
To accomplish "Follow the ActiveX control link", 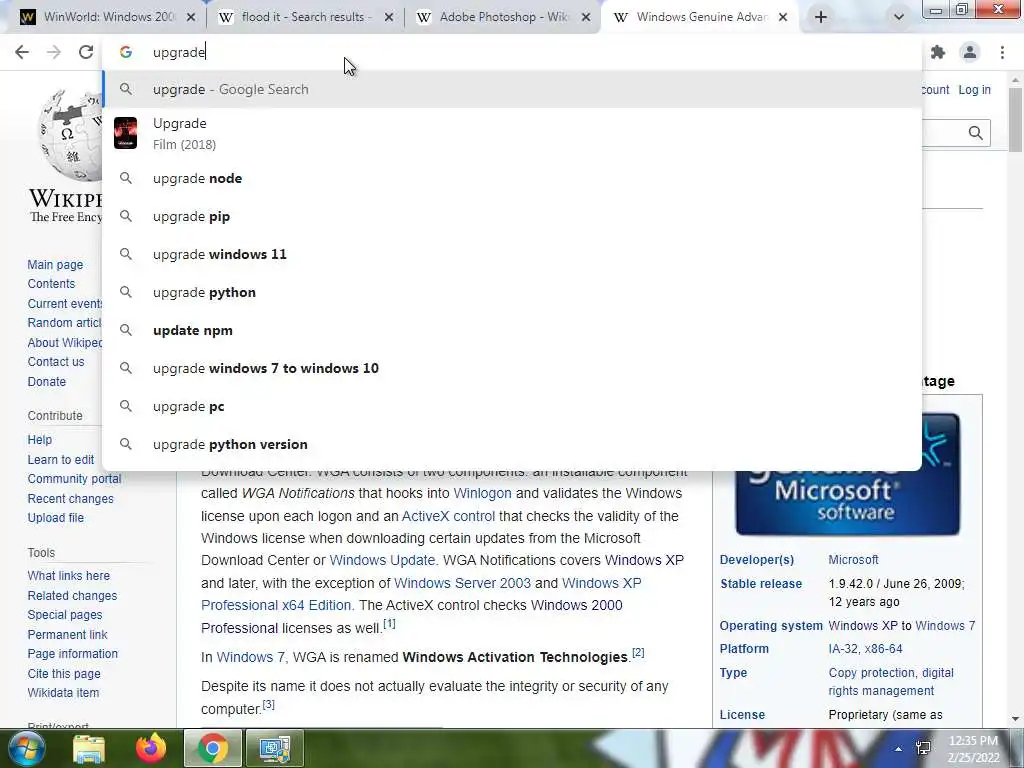I will coord(448,516).
